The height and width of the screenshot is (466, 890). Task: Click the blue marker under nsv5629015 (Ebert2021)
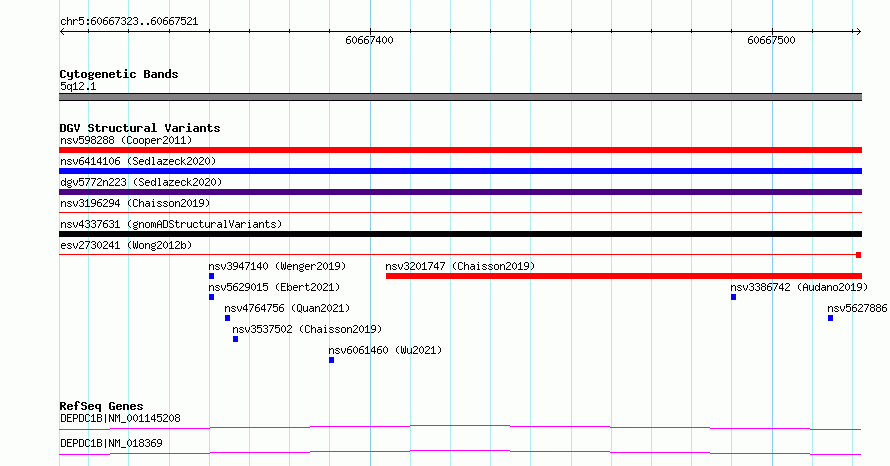(x=212, y=297)
